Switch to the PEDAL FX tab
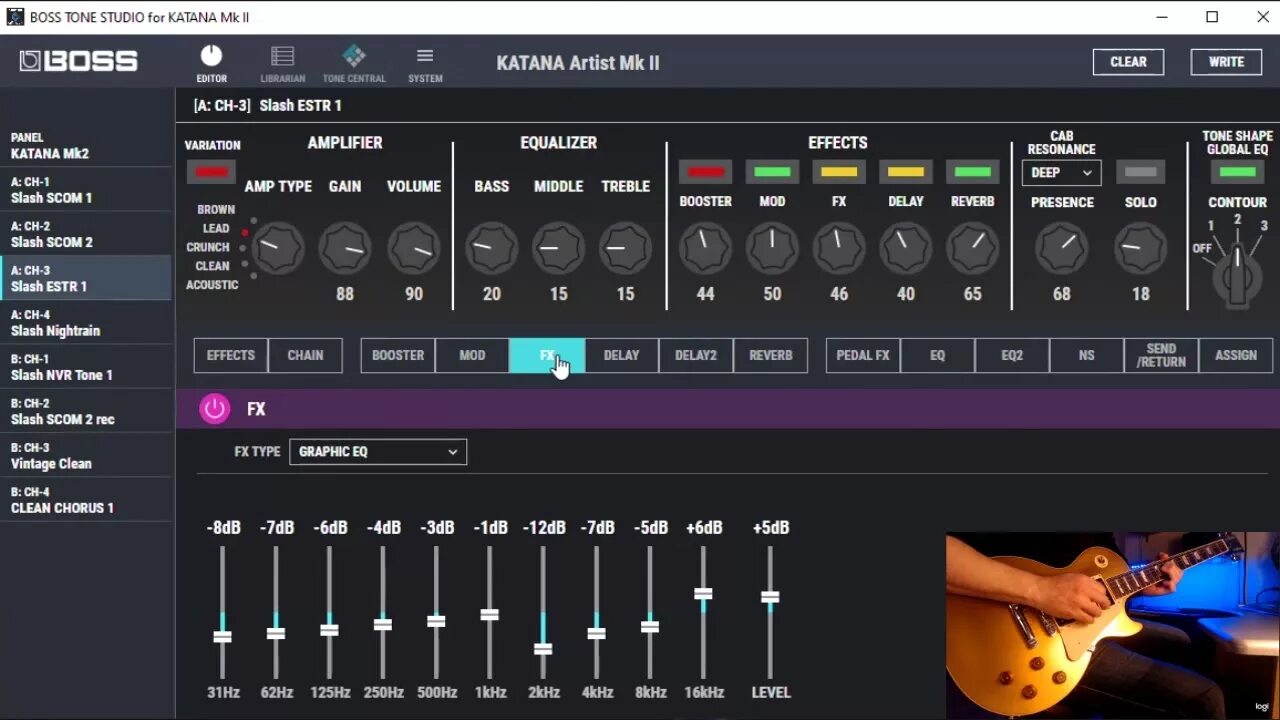The width and height of the screenshot is (1280, 720). pos(863,355)
